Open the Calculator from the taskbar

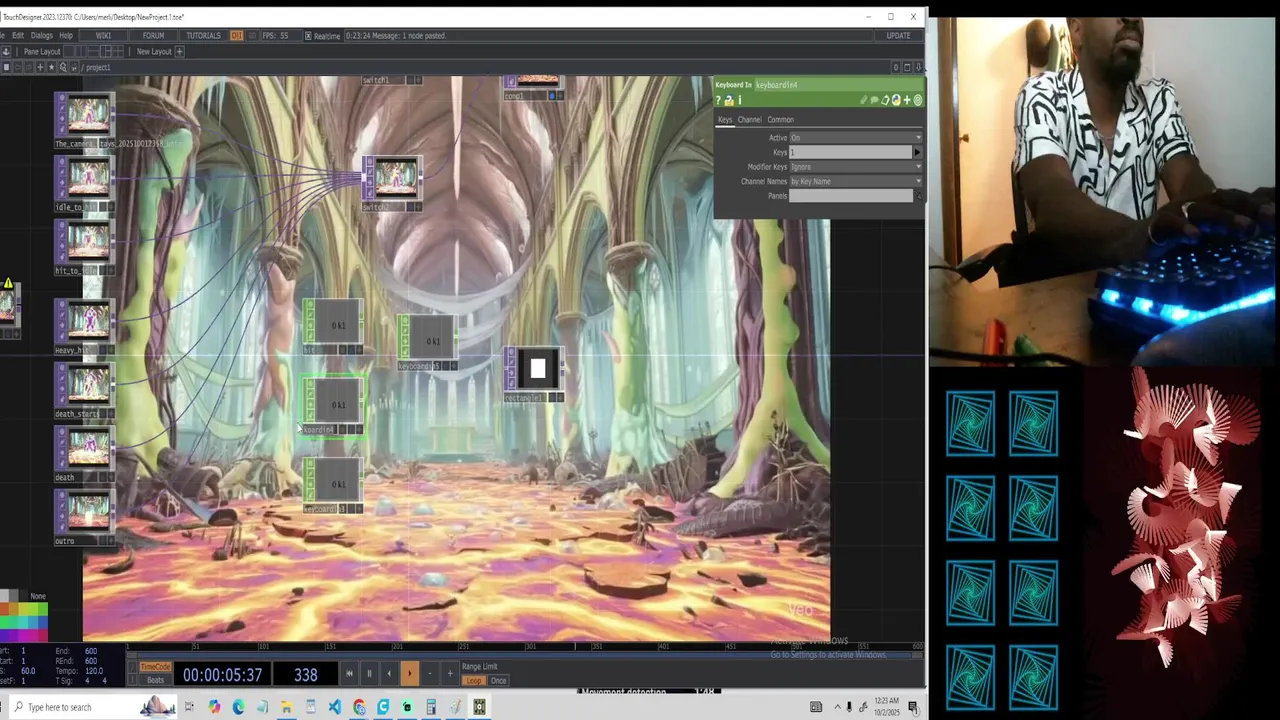(431, 707)
